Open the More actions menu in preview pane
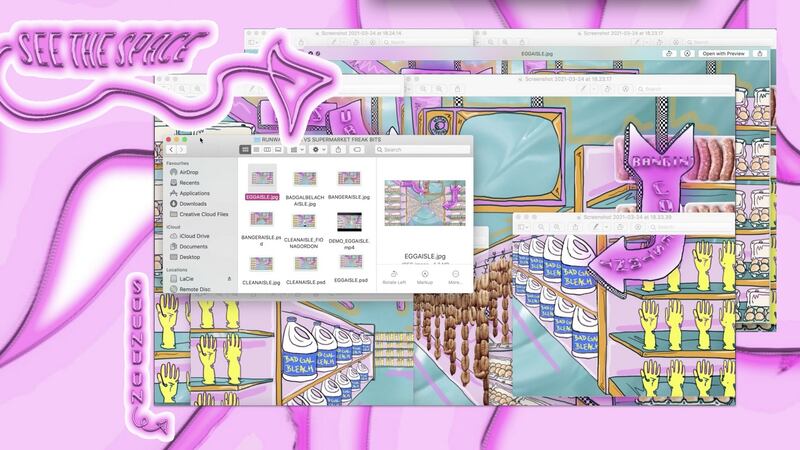Viewport: 800px width, 450px height. [455, 276]
